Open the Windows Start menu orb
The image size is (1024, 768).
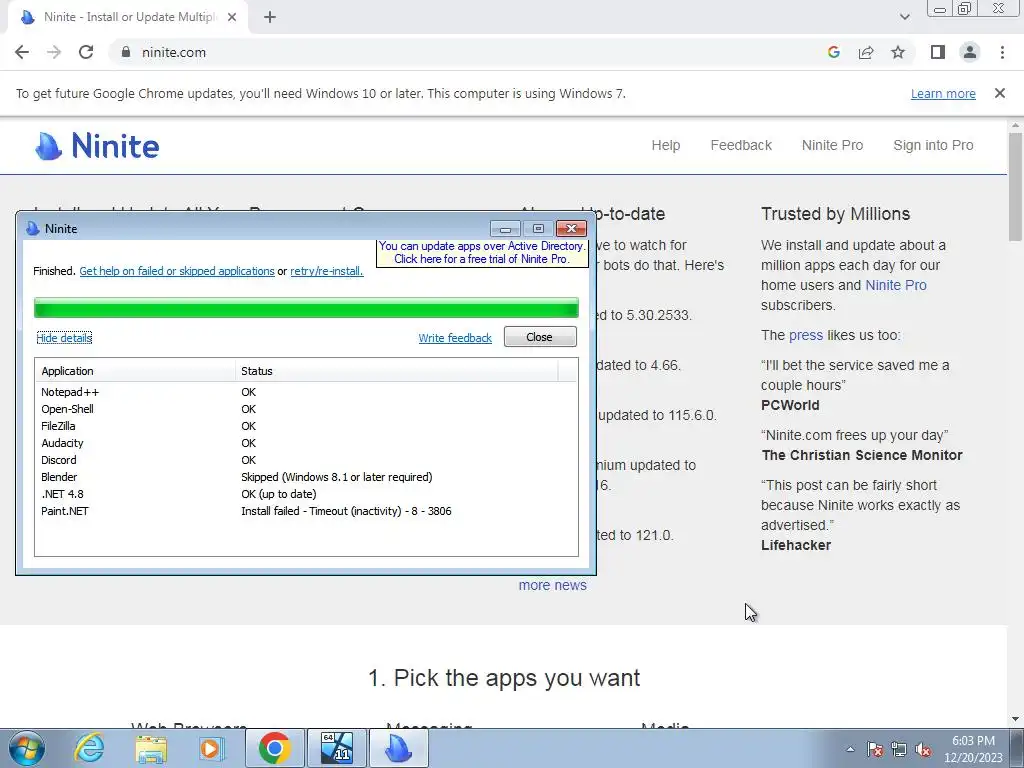27,748
